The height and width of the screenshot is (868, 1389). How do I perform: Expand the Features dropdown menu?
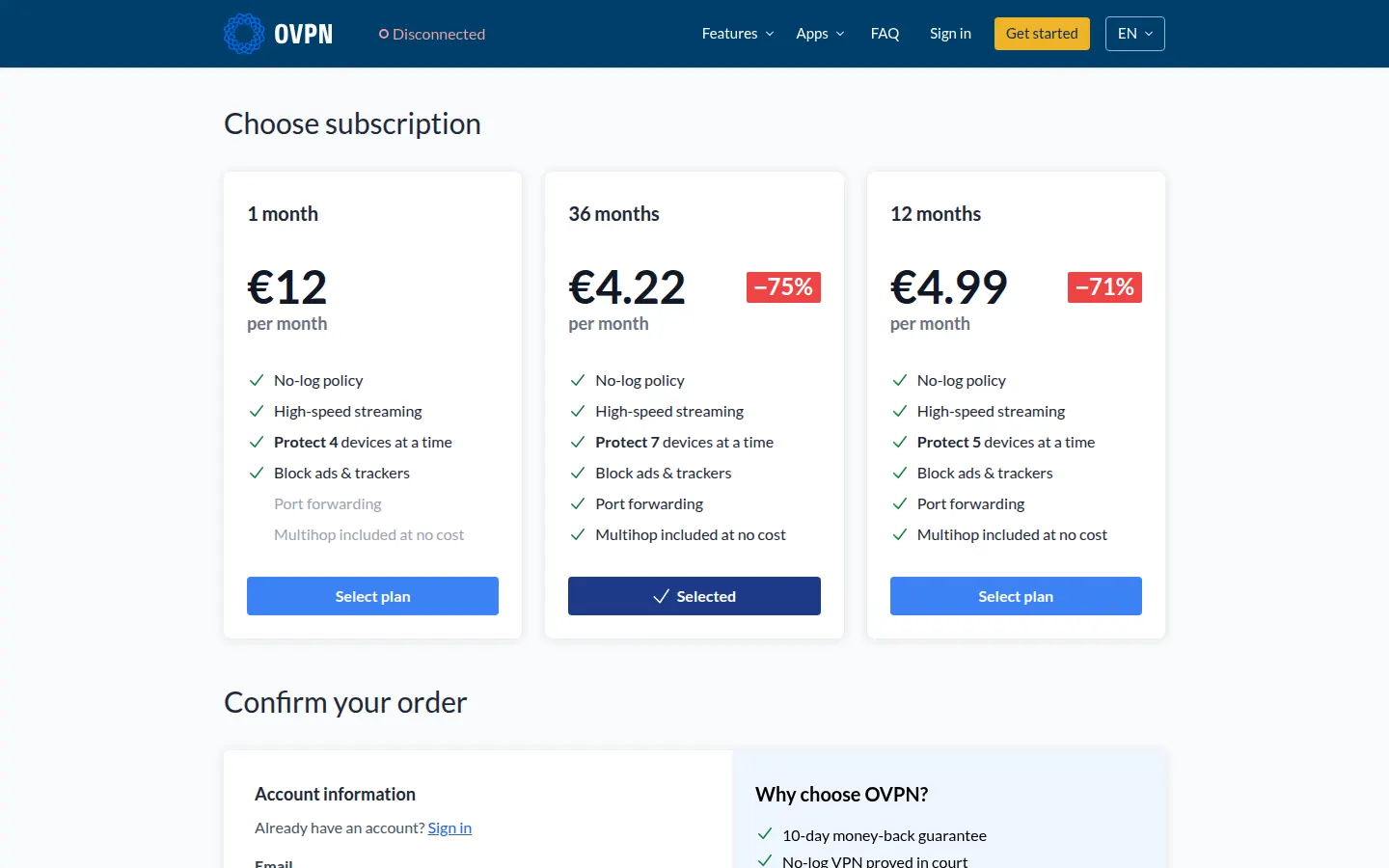pyautogui.click(x=738, y=34)
